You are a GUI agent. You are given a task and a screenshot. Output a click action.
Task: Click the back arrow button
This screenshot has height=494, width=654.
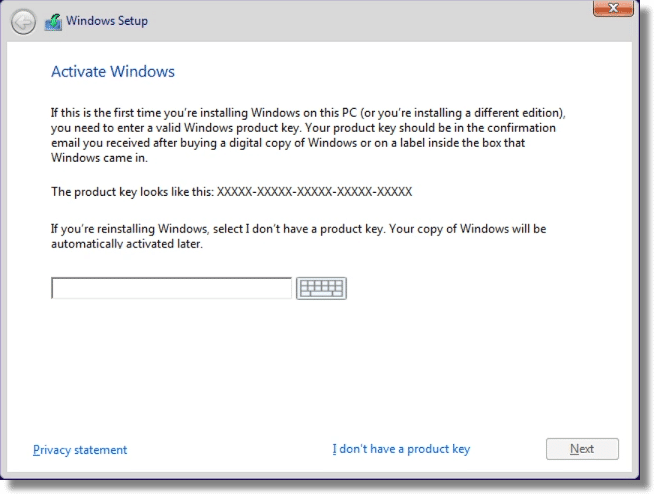23,22
